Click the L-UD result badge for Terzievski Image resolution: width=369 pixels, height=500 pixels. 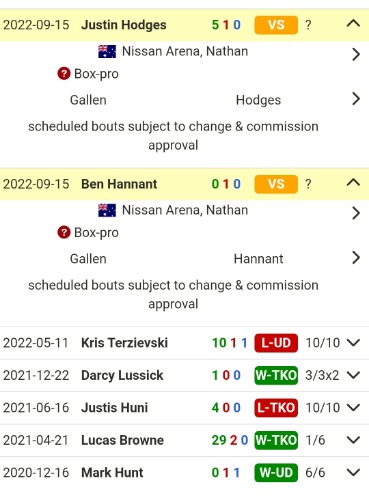pos(276,343)
